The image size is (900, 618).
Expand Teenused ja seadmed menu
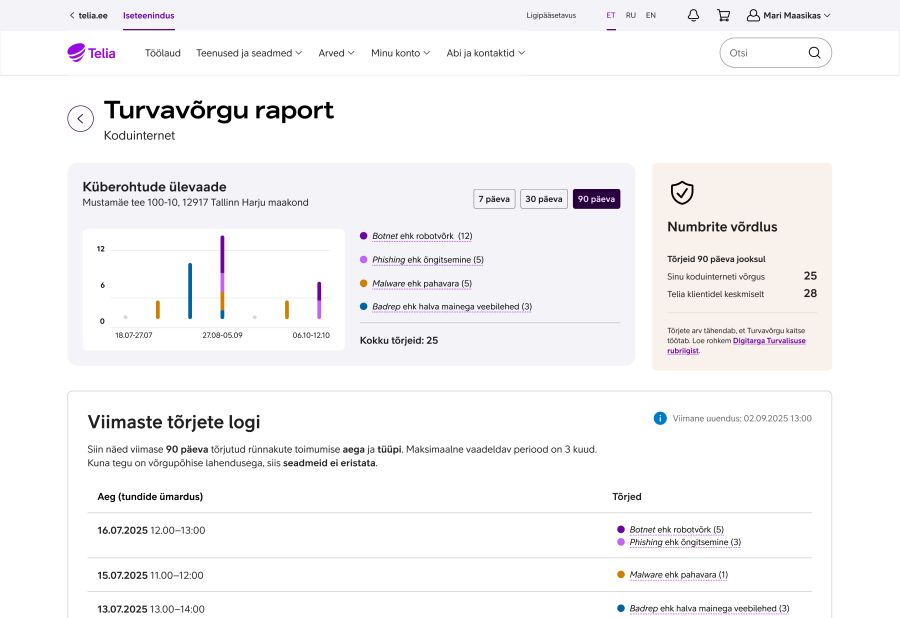pos(249,53)
